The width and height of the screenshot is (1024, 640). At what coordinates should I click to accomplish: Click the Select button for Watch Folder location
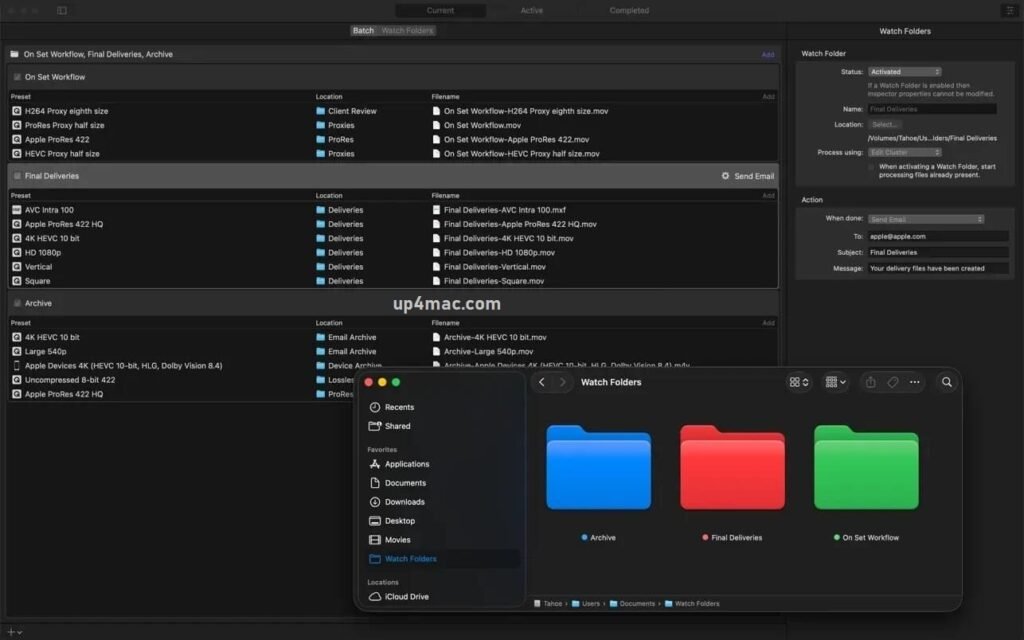(883, 124)
